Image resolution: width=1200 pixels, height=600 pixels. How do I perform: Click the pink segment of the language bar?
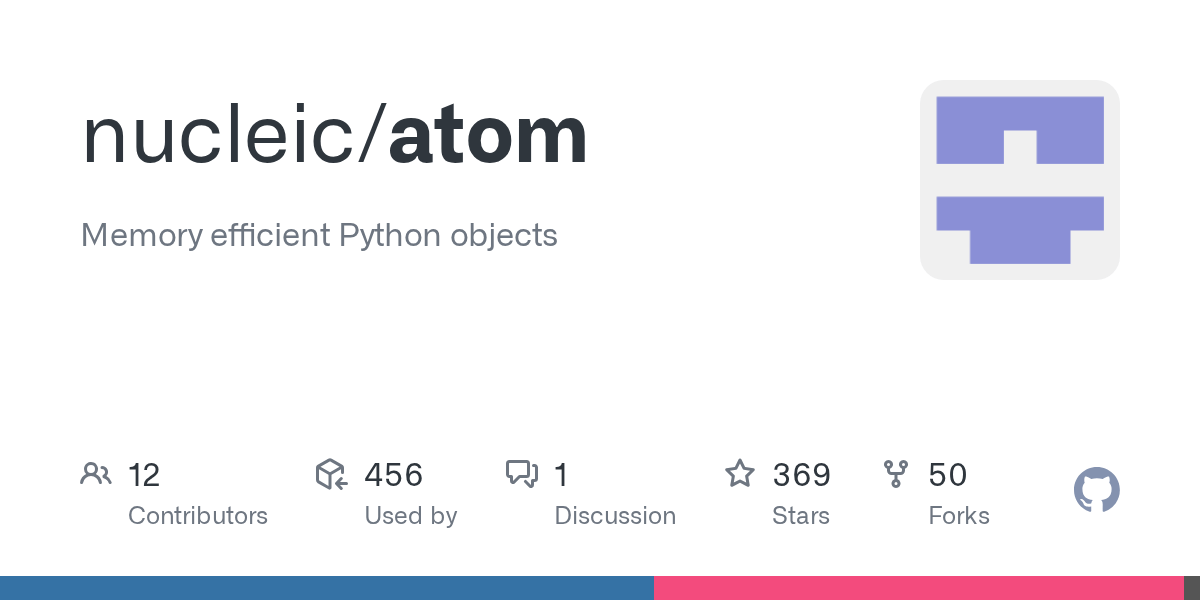click(x=918, y=588)
